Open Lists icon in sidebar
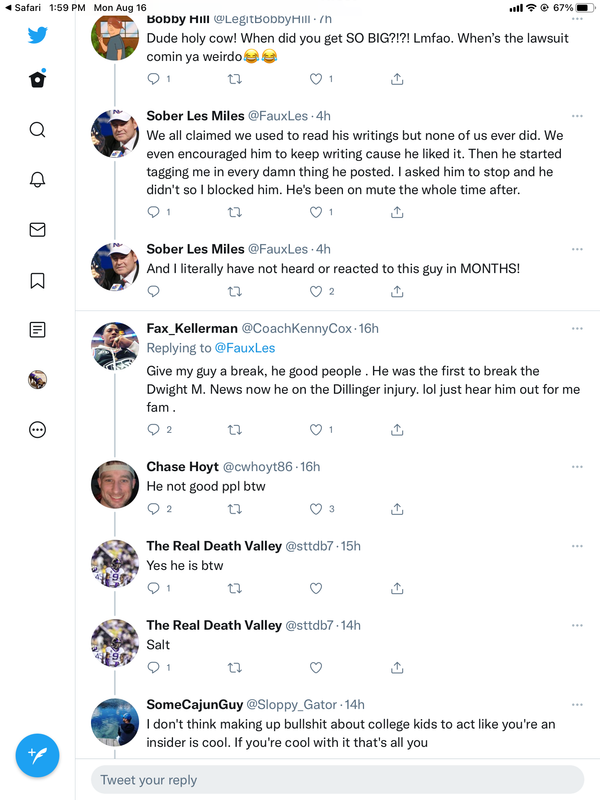 [37, 330]
